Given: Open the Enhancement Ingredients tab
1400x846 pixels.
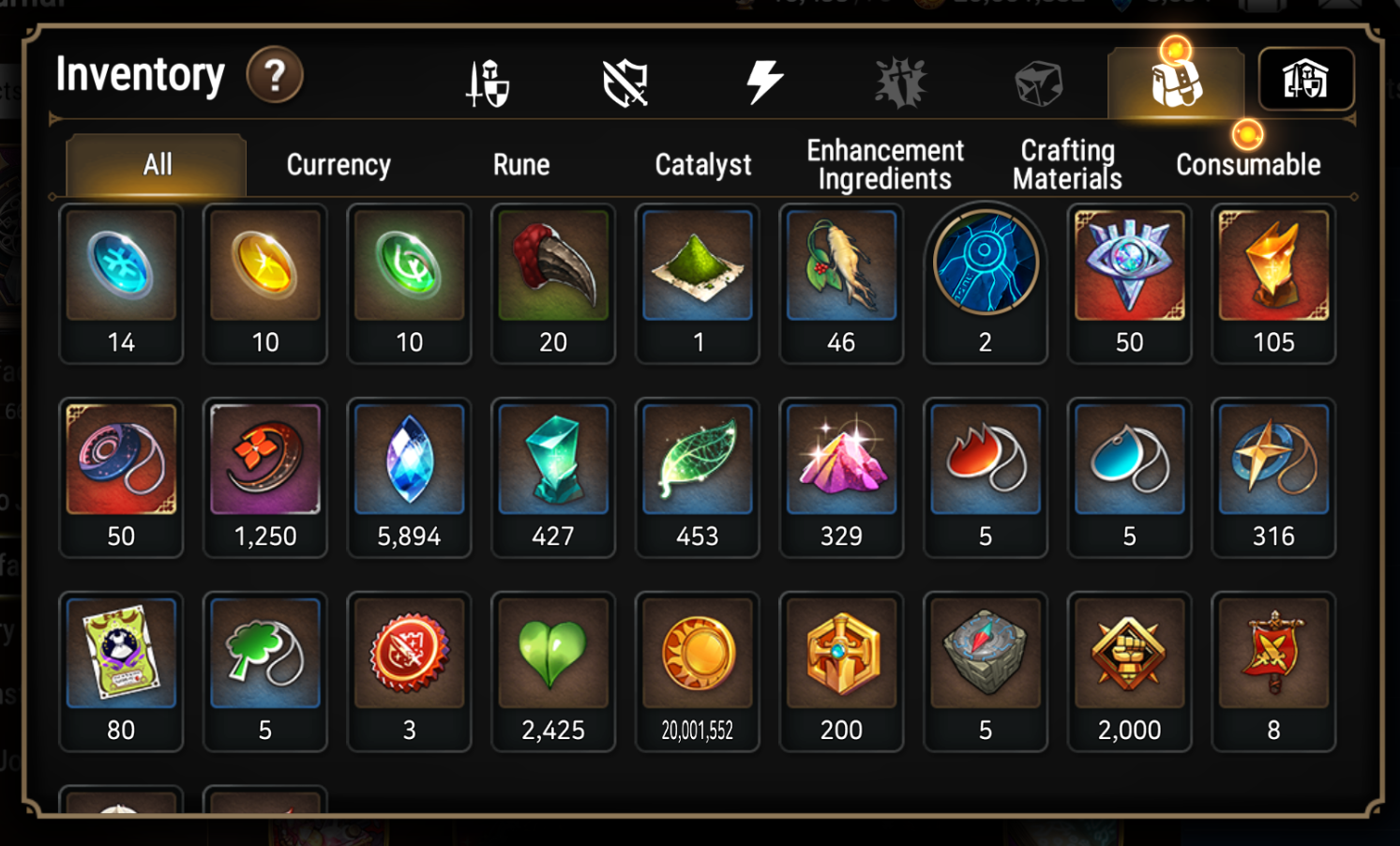Looking at the screenshot, I should coord(885,165).
